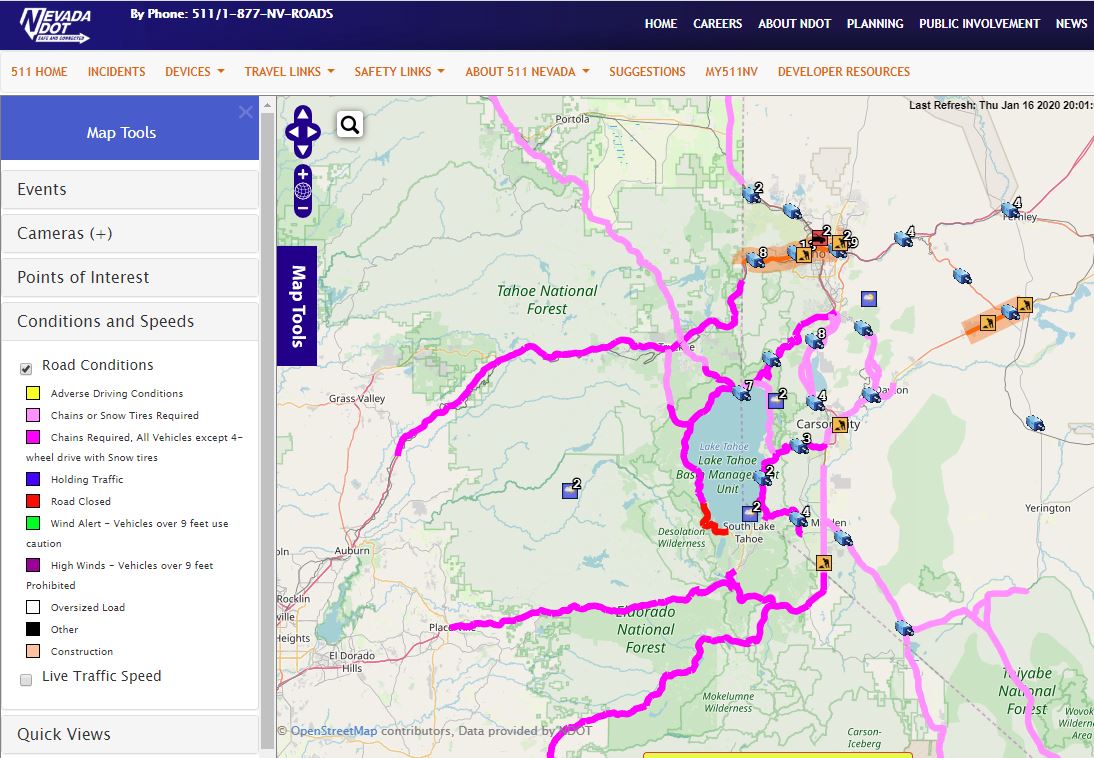Expand the Safety Links dropdown
This screenshot has height=758, width=1094.
pos(399,71)
